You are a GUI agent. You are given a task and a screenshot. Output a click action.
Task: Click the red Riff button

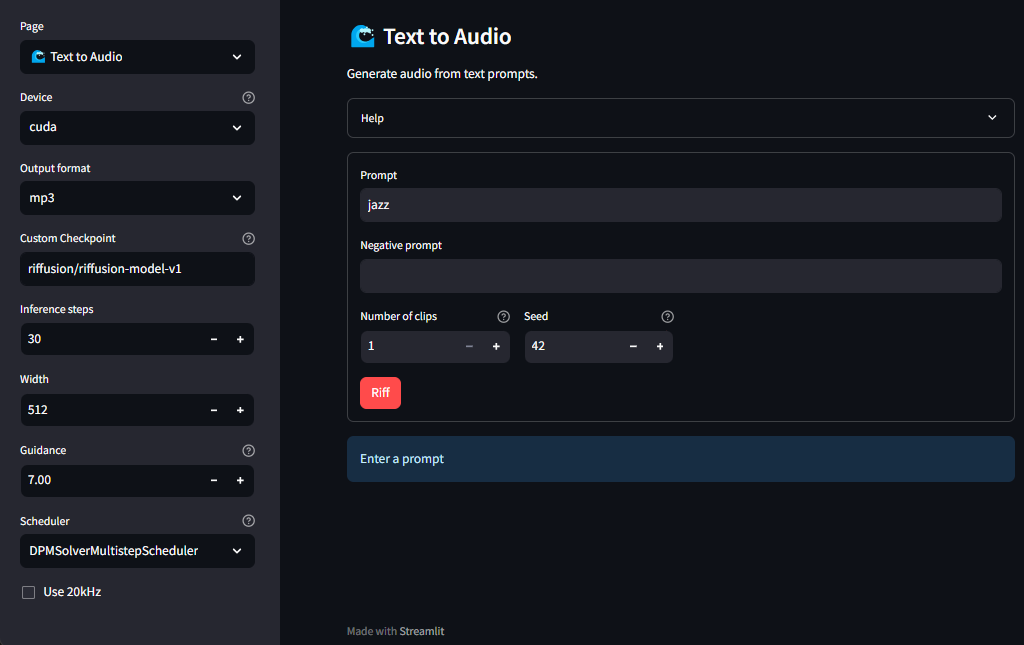click(380, 393)
